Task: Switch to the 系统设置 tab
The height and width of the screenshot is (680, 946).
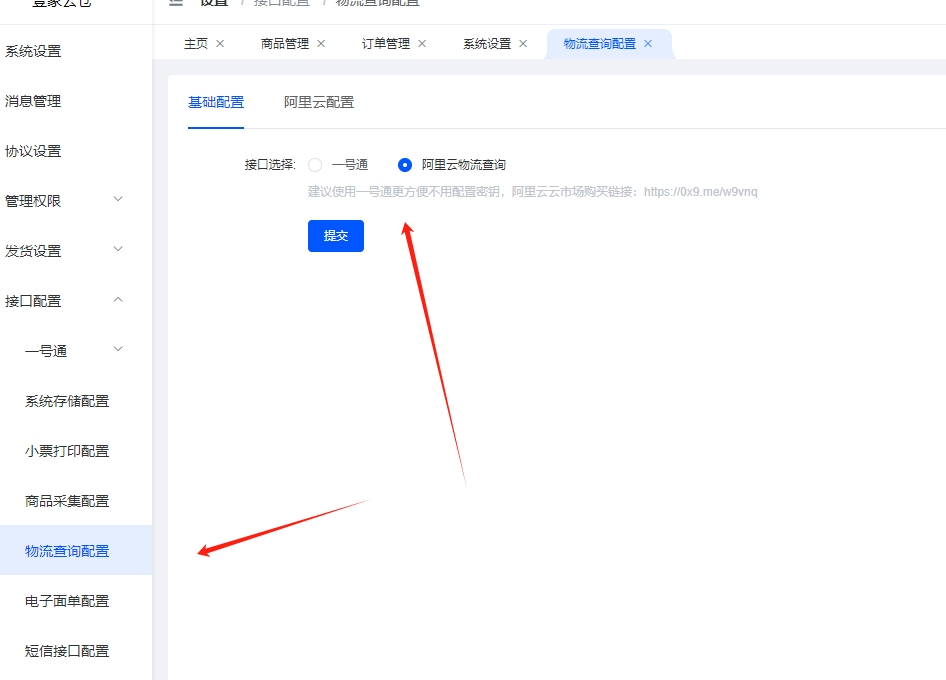Action: (487, 43)
